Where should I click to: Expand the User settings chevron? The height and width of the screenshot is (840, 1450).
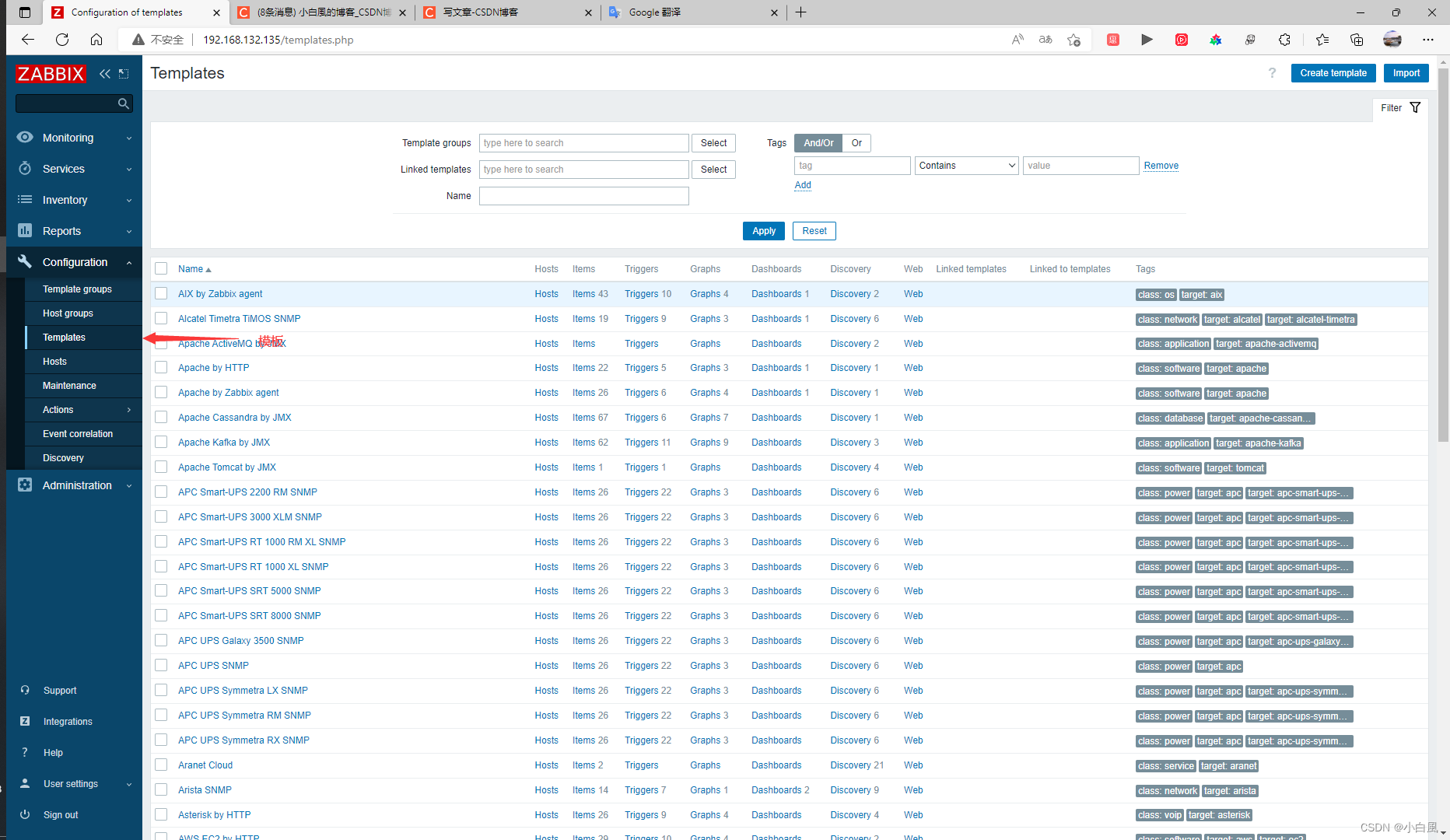point(129,784)
